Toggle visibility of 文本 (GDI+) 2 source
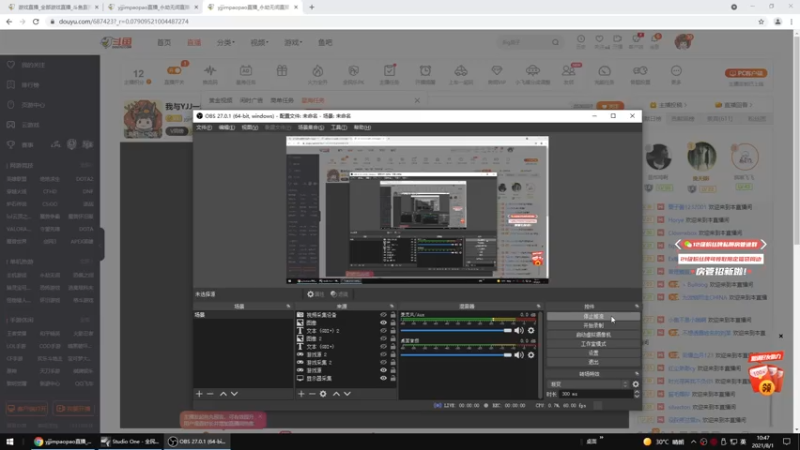The image size is (800, 450). pos(383,331)
